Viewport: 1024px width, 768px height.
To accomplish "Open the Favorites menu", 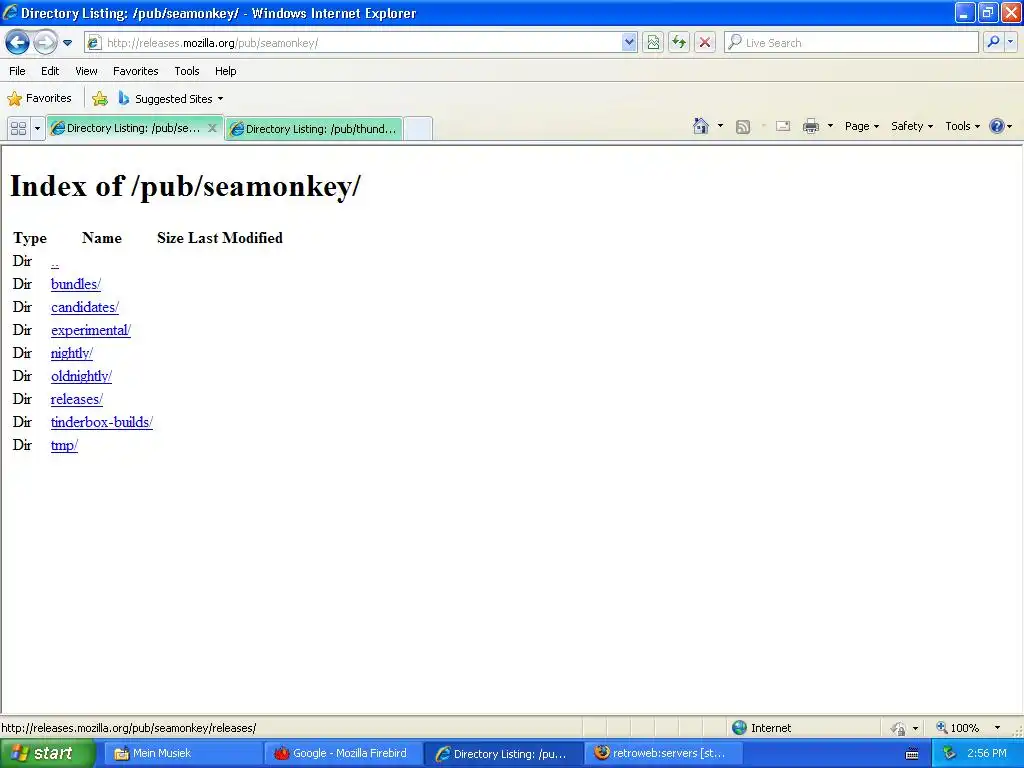I will click(x=135, y=71).
